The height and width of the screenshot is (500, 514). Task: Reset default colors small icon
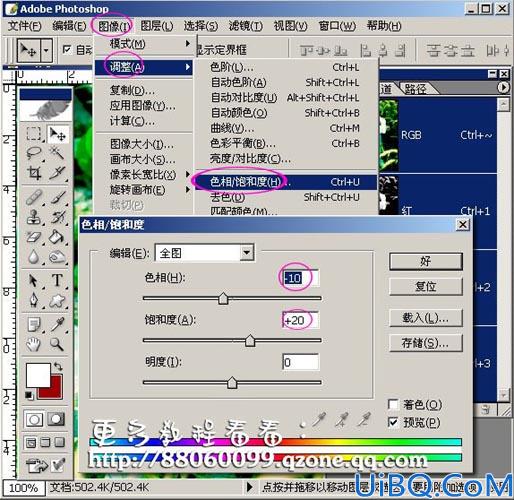coord(29,395)
